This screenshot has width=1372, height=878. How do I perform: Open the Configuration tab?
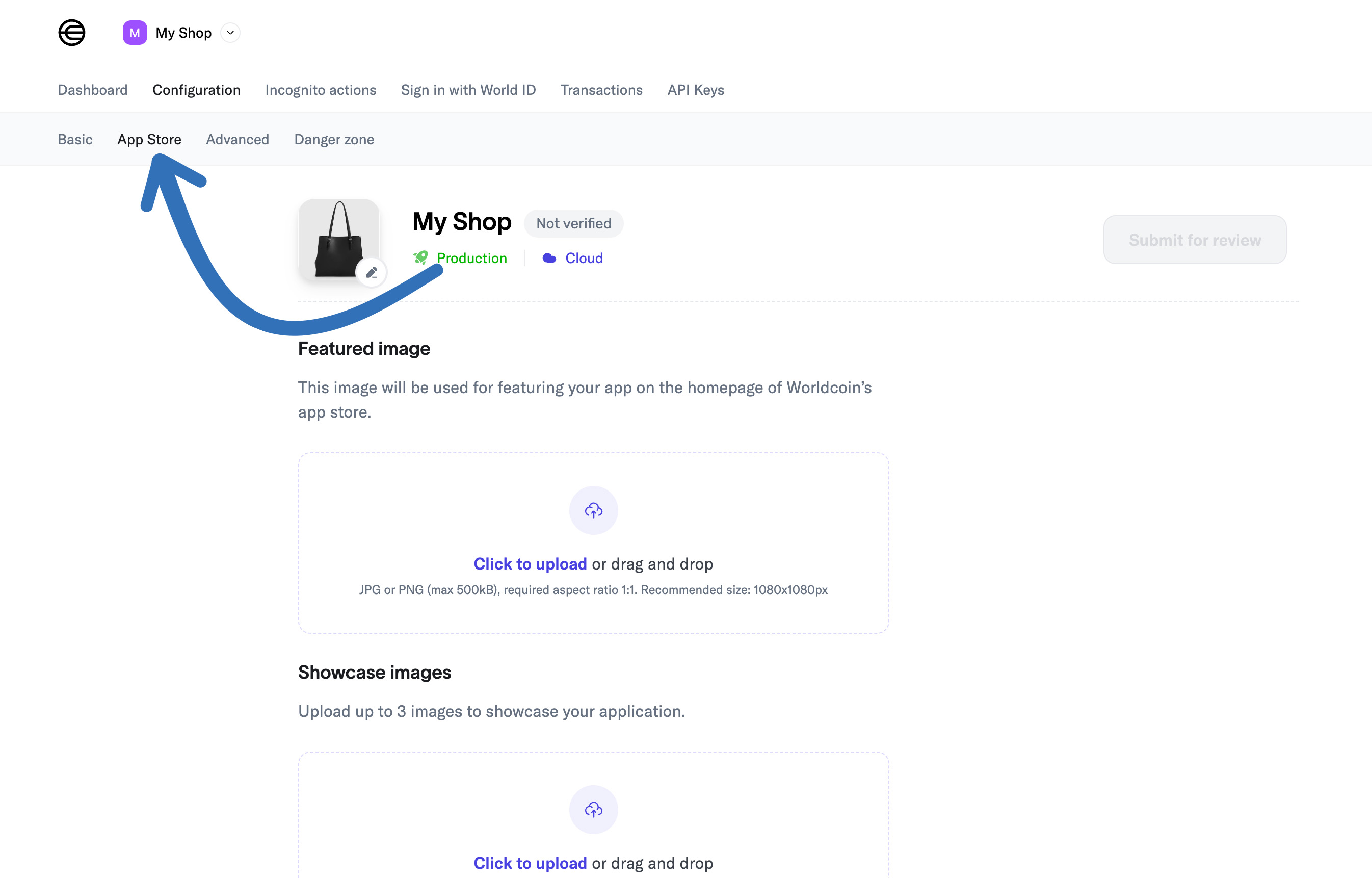pos(197,90)
